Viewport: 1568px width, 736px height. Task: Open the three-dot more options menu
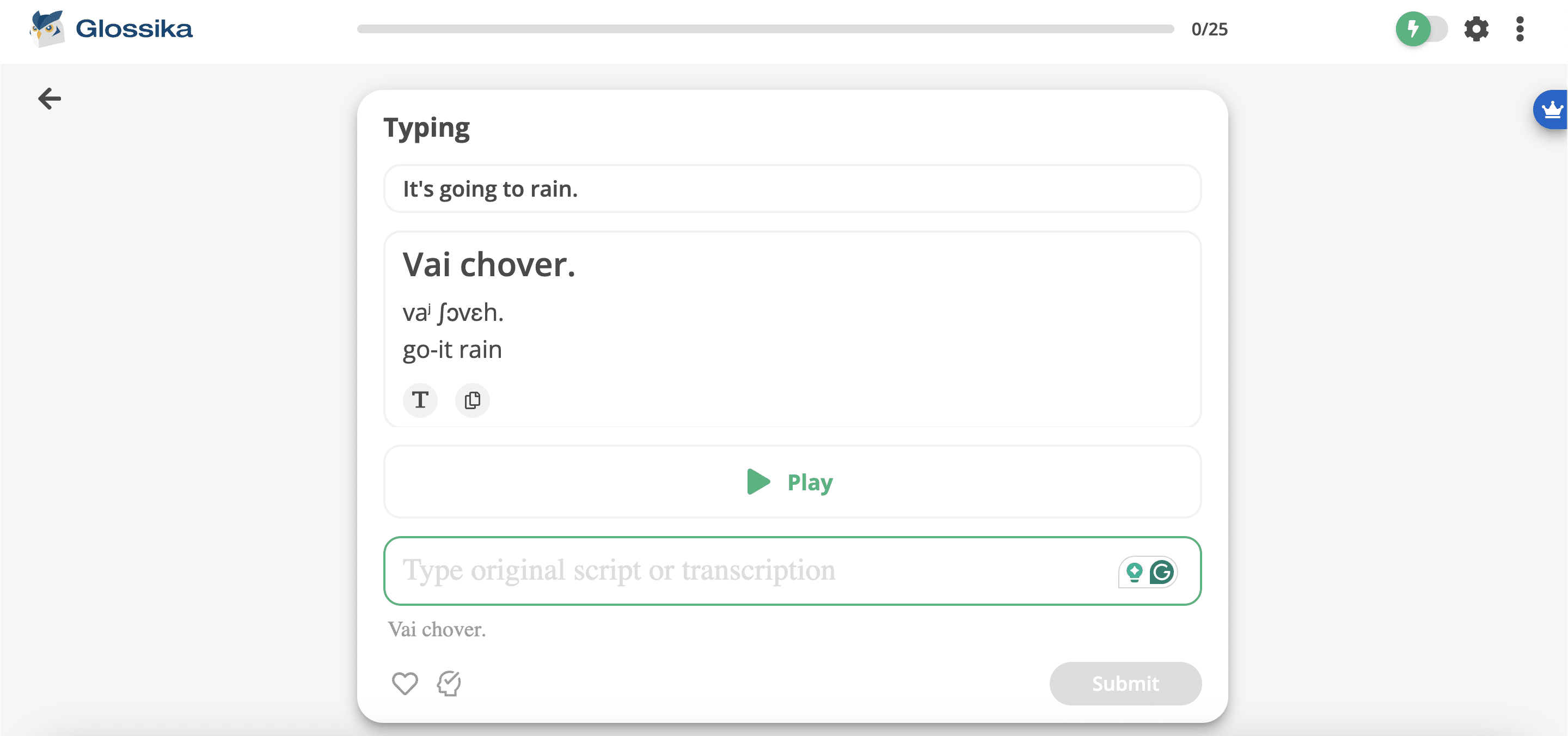point(1520,29)
